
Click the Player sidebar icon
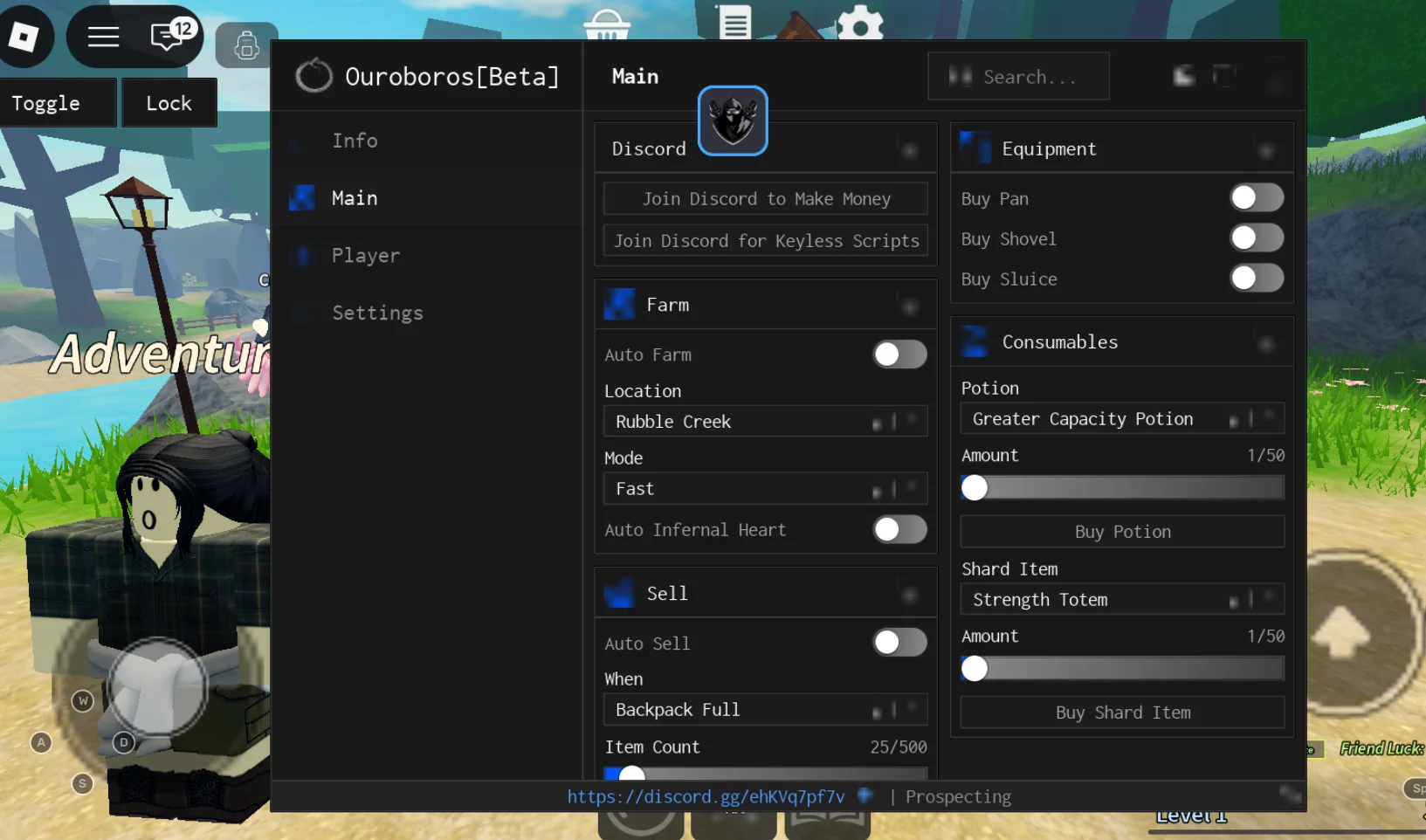pos(302,256)
